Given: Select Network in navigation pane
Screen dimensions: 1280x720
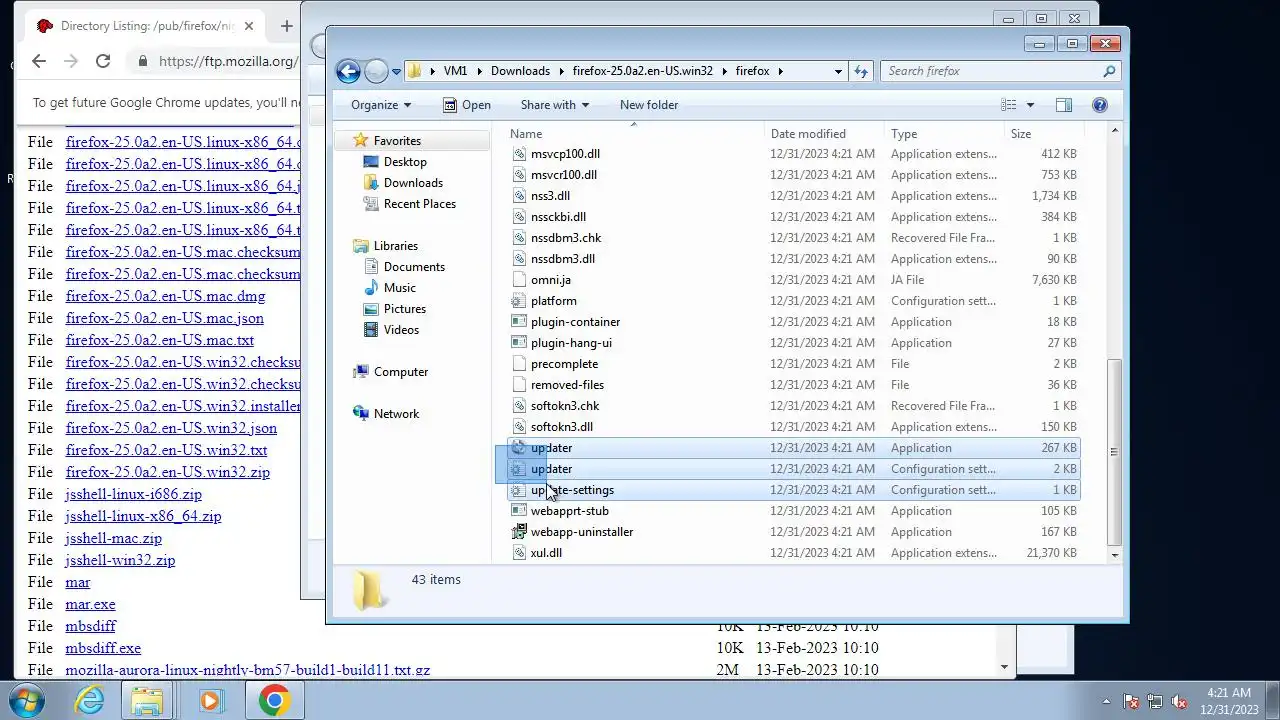Looking at the screenshot, I should coord(396,414).
